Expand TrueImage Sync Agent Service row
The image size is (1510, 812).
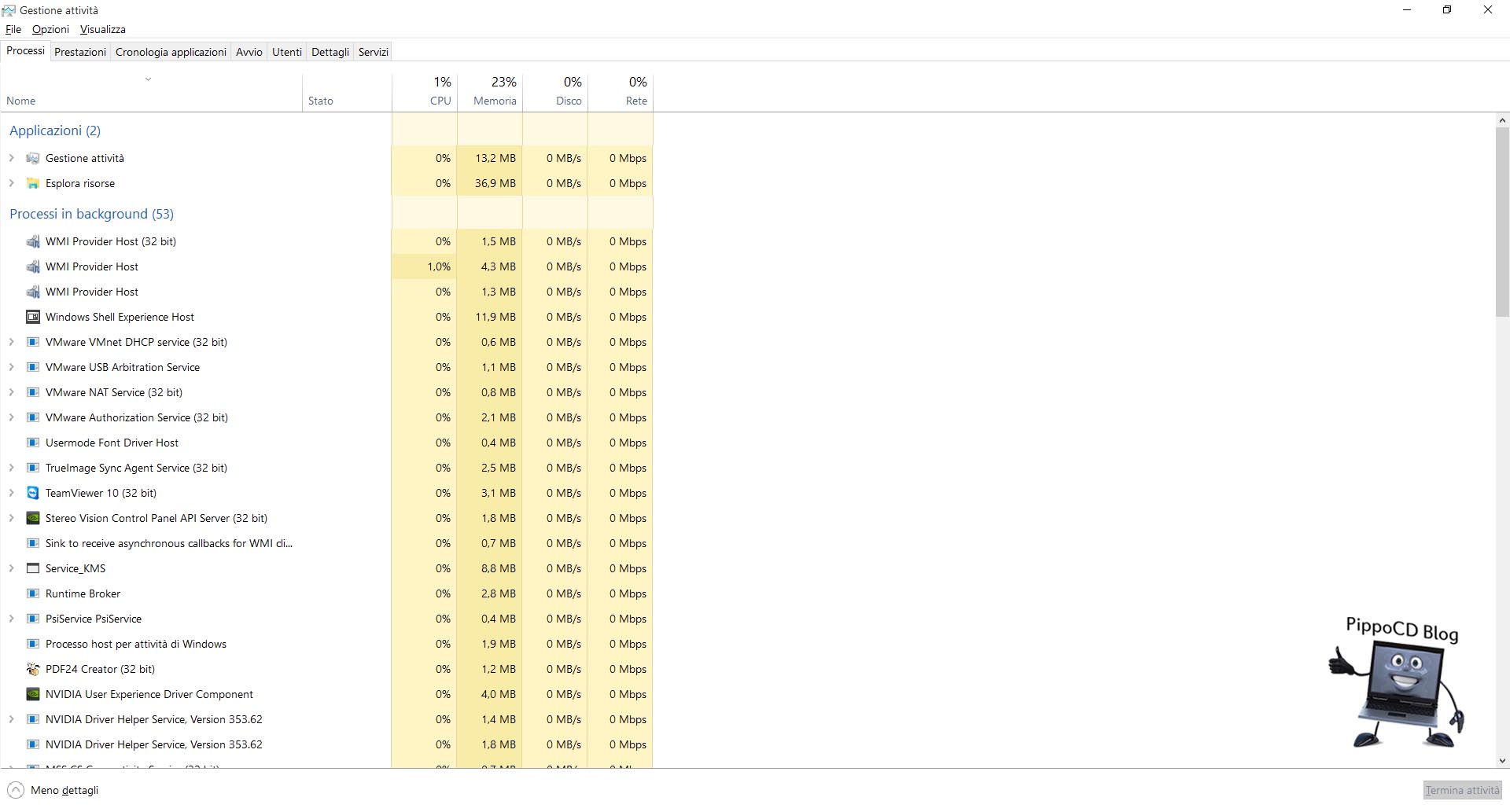coord(11,468)
